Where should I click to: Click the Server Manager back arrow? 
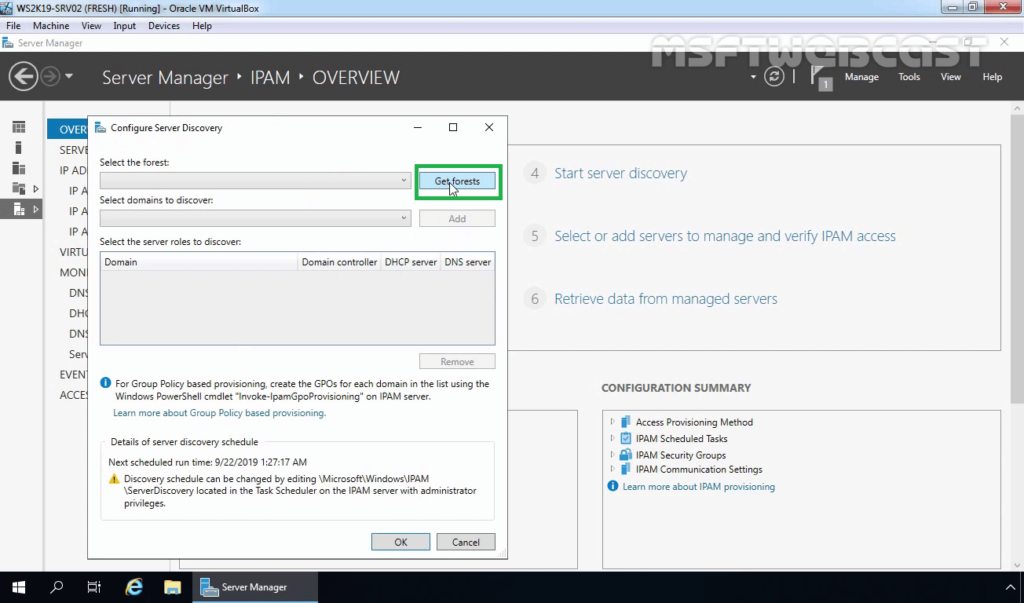(x=23, y=77)
